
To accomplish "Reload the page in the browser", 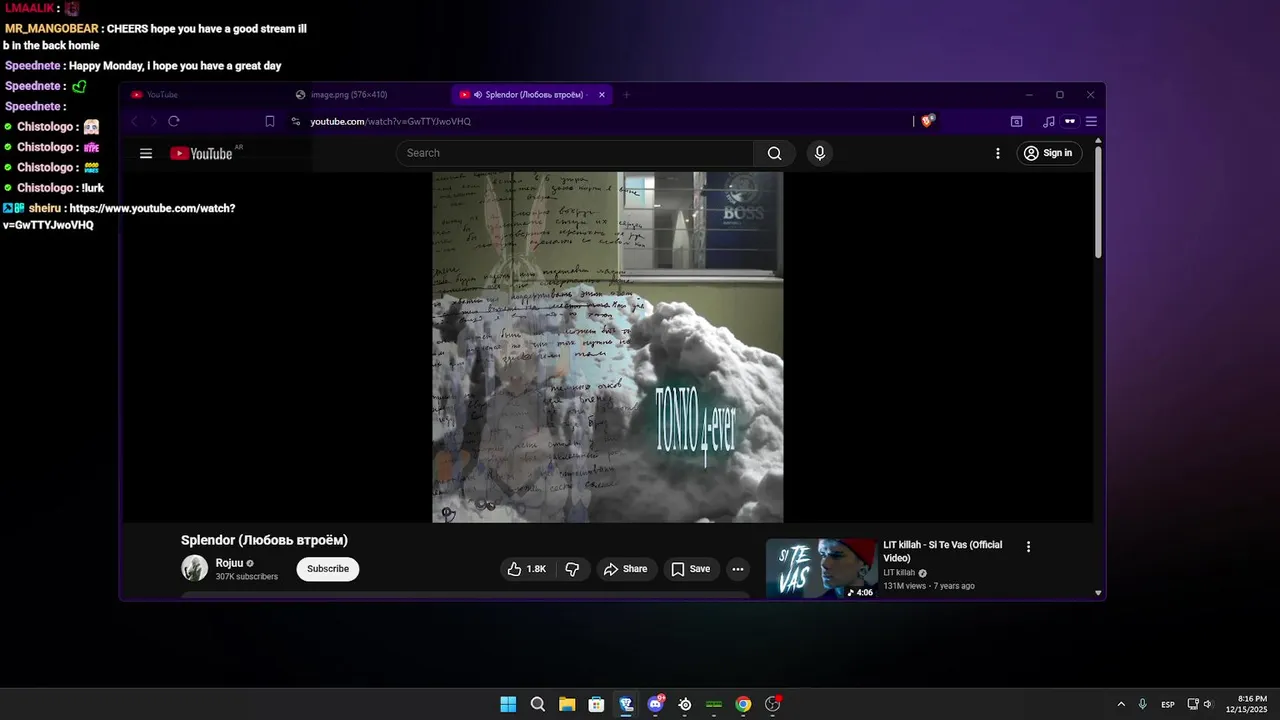I will coord(174,121).
